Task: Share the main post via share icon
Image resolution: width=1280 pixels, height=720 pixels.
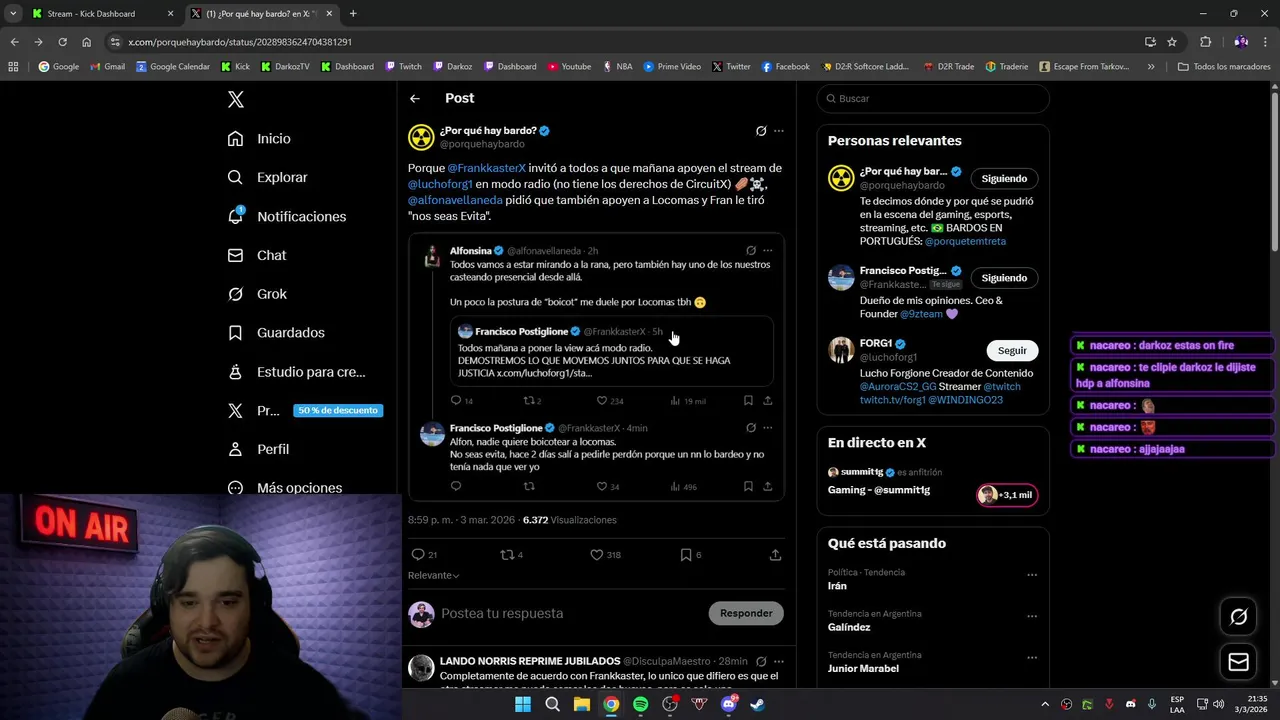Action: click(775, 555)
